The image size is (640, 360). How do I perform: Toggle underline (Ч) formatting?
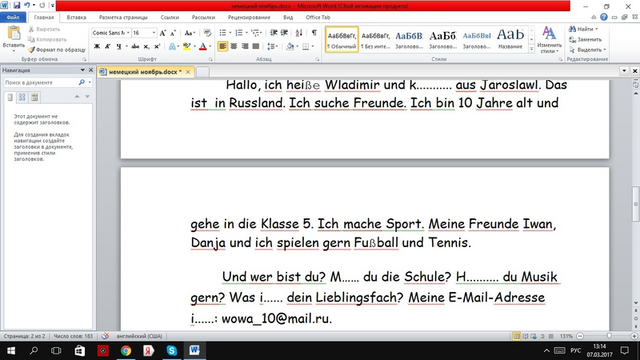pyautogui.click(x=118, y=47)
